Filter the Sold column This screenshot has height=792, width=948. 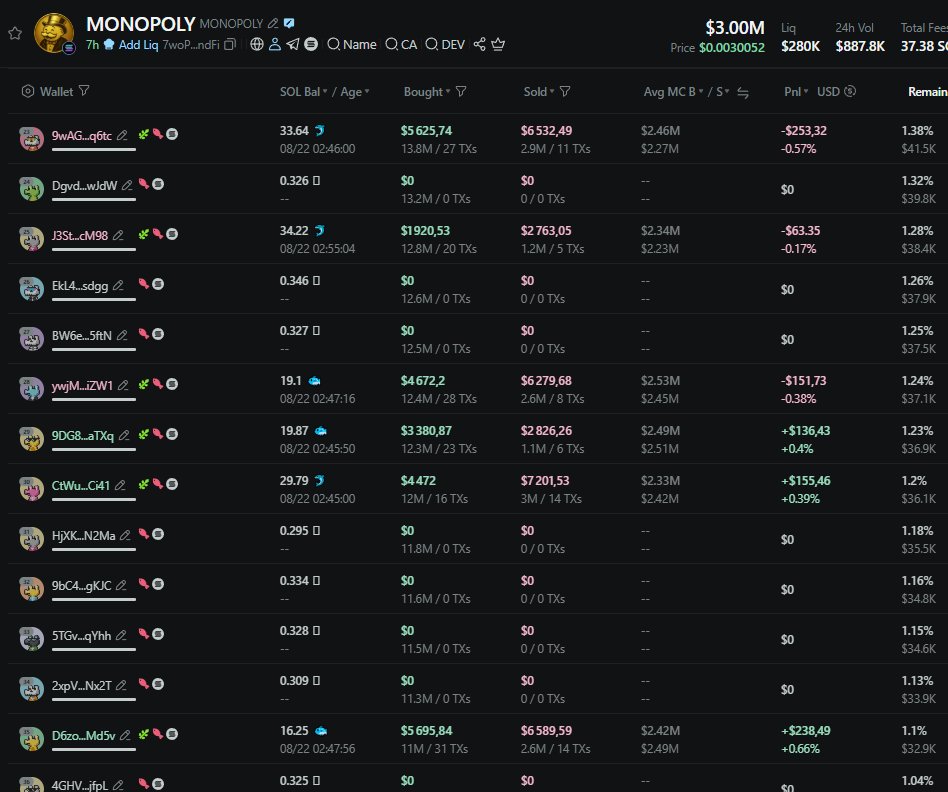point(565,91)
